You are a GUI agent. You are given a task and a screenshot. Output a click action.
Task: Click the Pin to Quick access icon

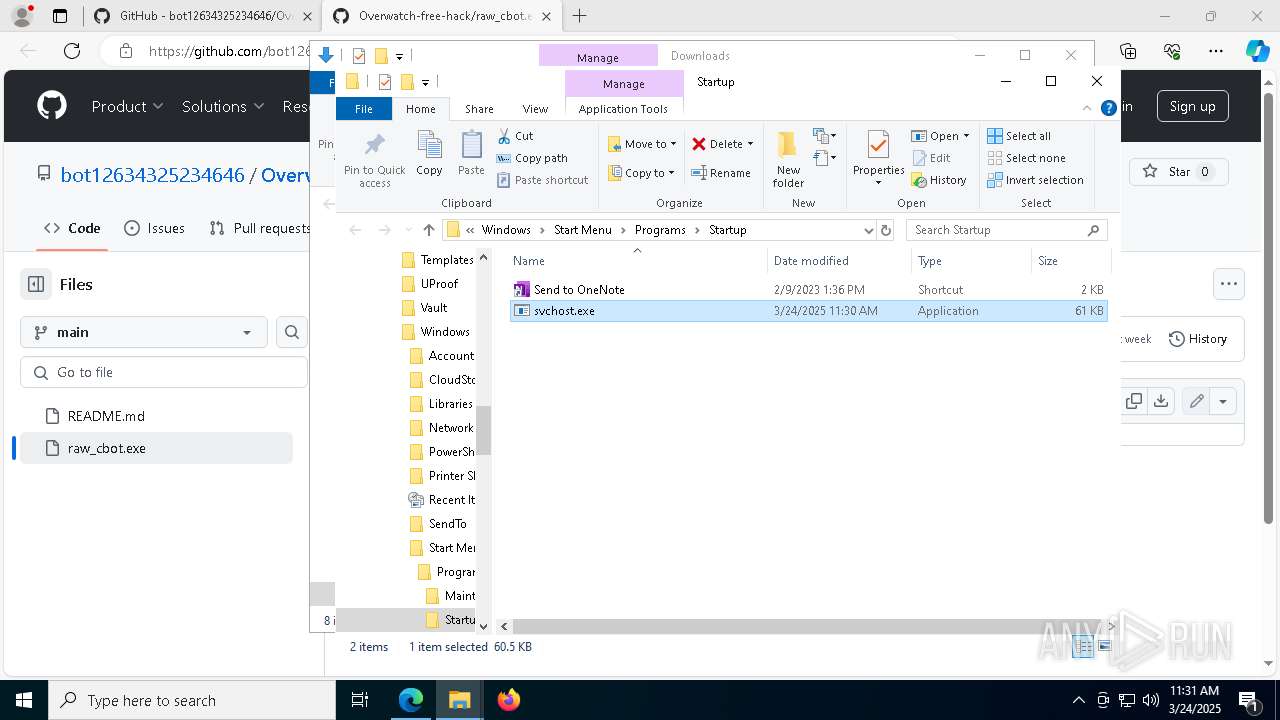(375, 160)
